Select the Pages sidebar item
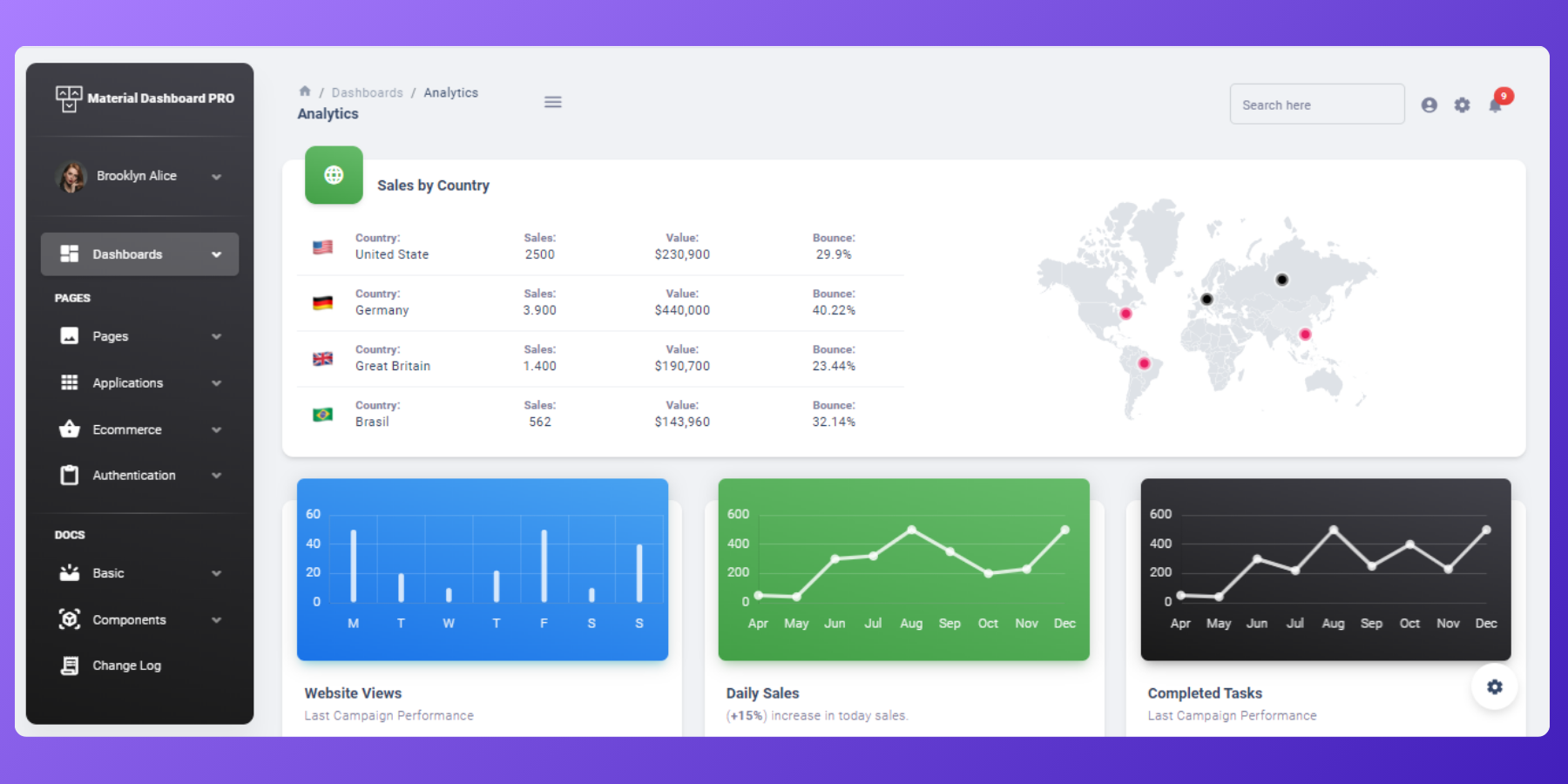1568x784 pixels. coord(139,336)
